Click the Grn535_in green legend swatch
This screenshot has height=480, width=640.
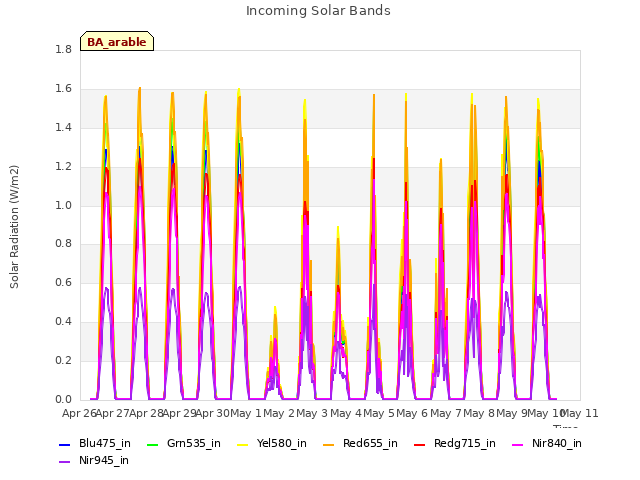pos(152,444)
